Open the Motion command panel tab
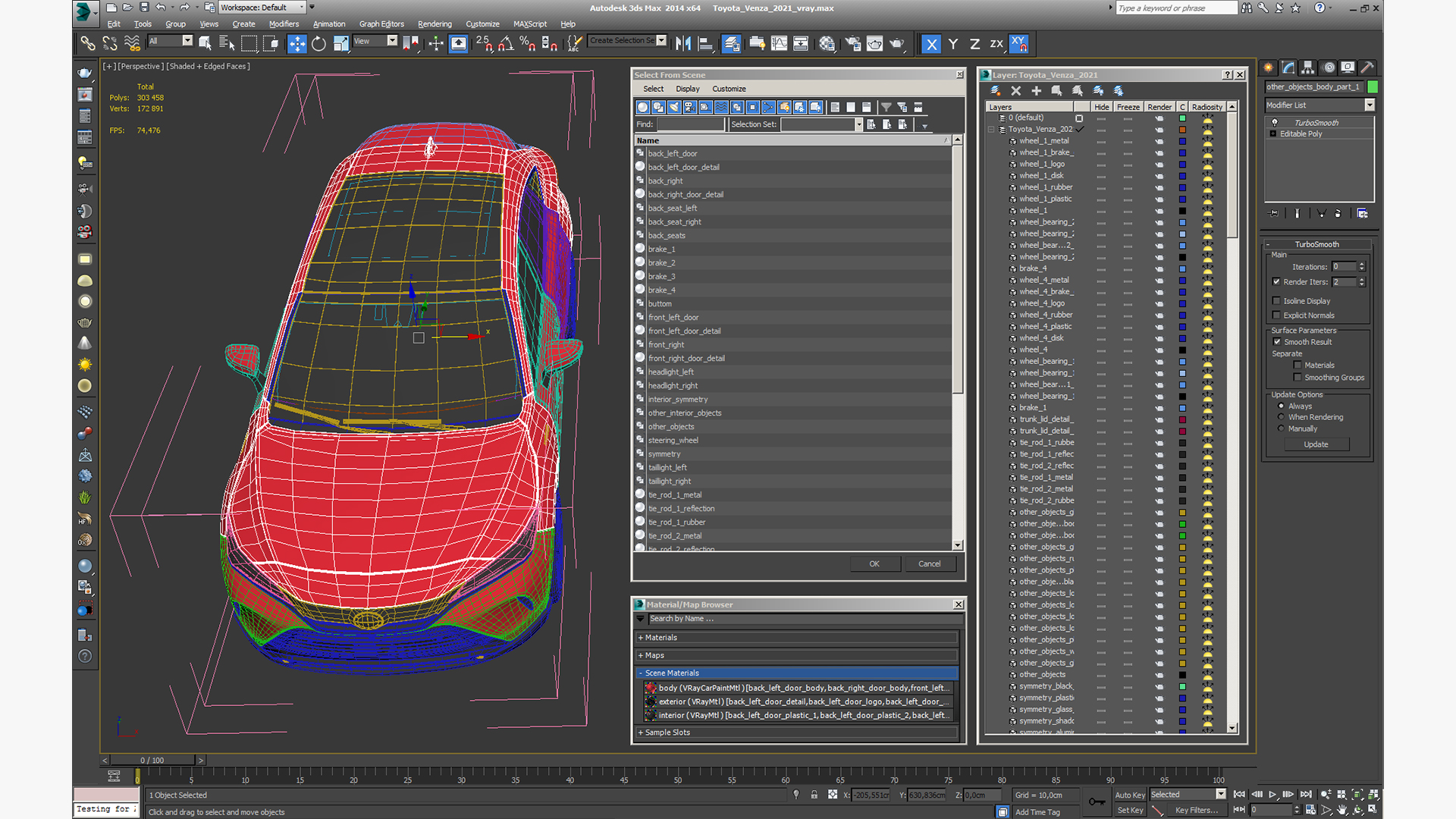1456x819 pixels. click(1328, 67)
